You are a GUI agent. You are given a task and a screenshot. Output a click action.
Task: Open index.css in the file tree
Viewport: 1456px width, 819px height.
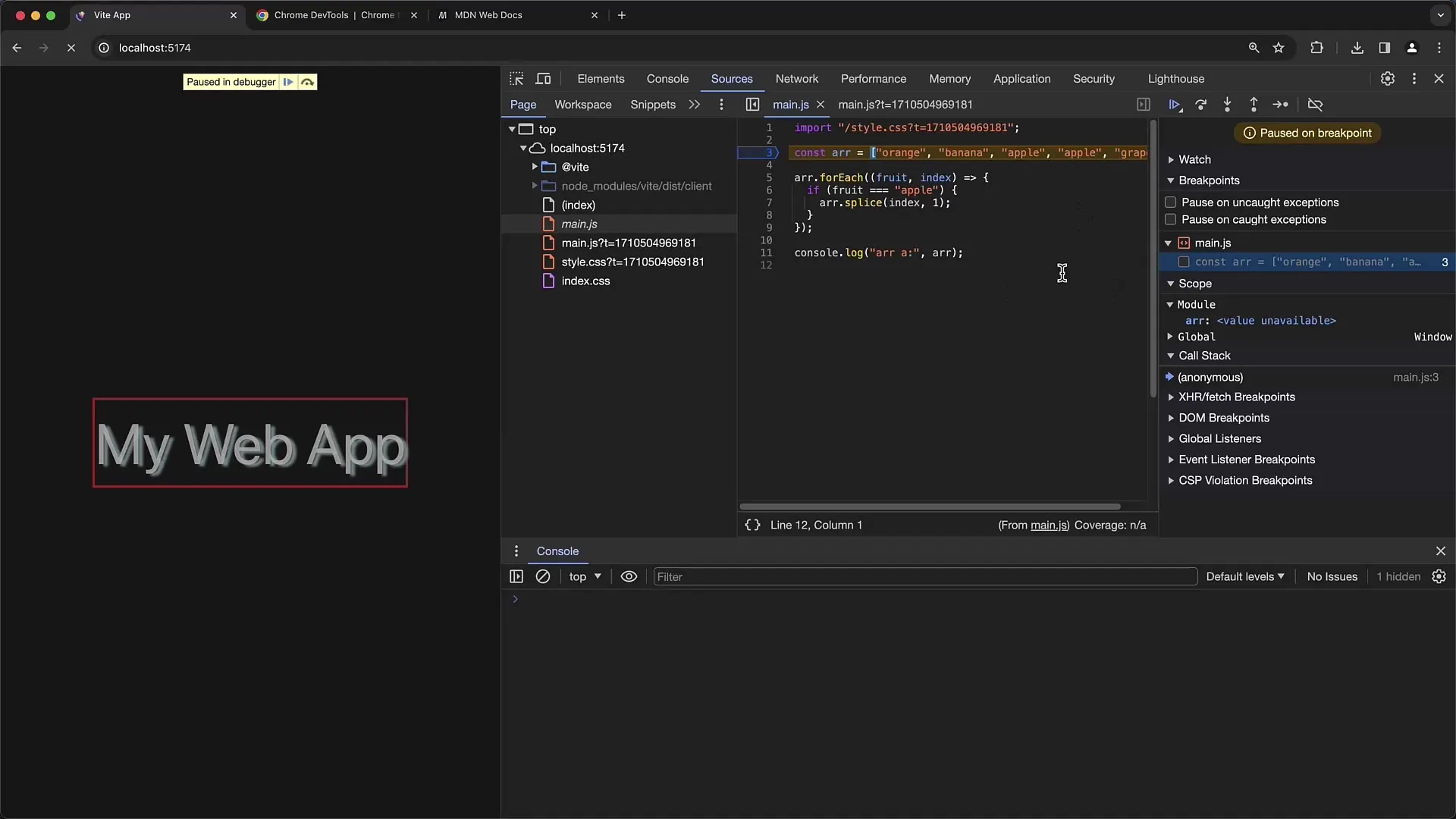[585, 281]
